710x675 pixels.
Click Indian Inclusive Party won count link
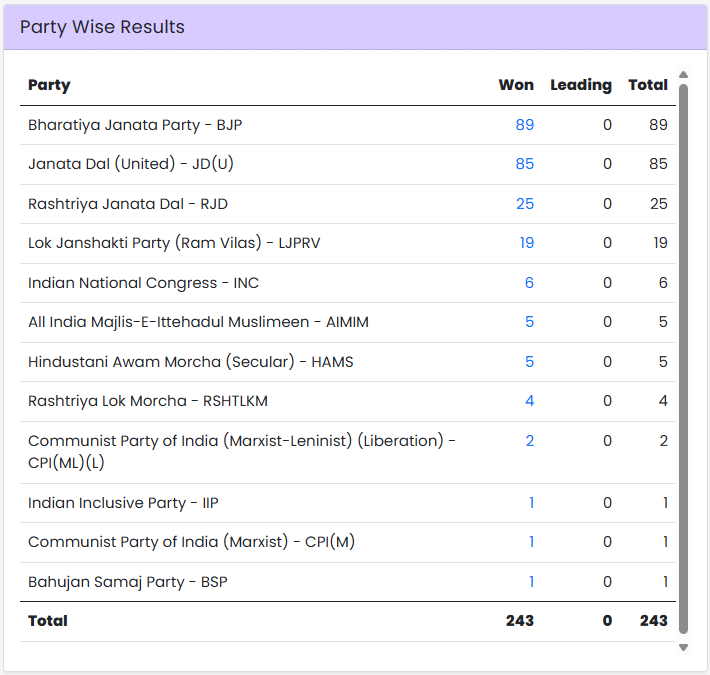[x=531, y=503]
